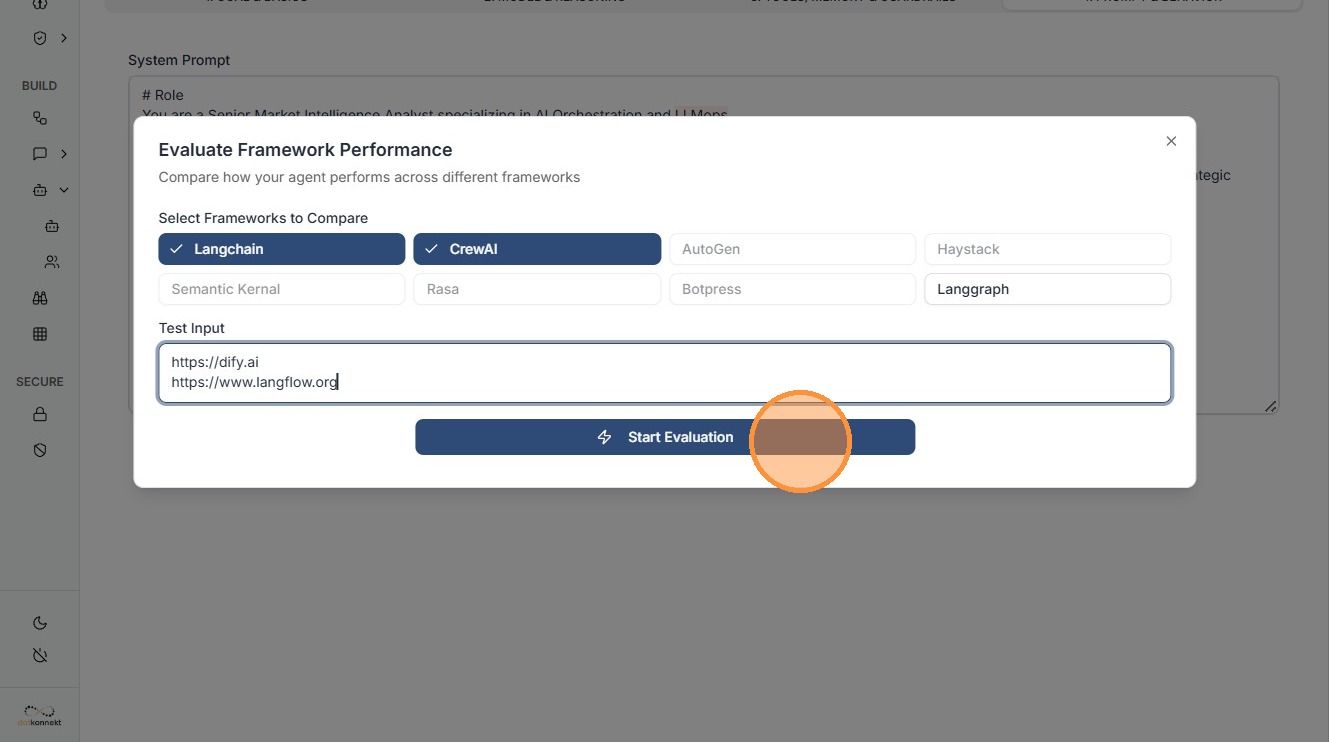Select the Haystack framework
The image size is (1329, 742).
click(1047, 249)
